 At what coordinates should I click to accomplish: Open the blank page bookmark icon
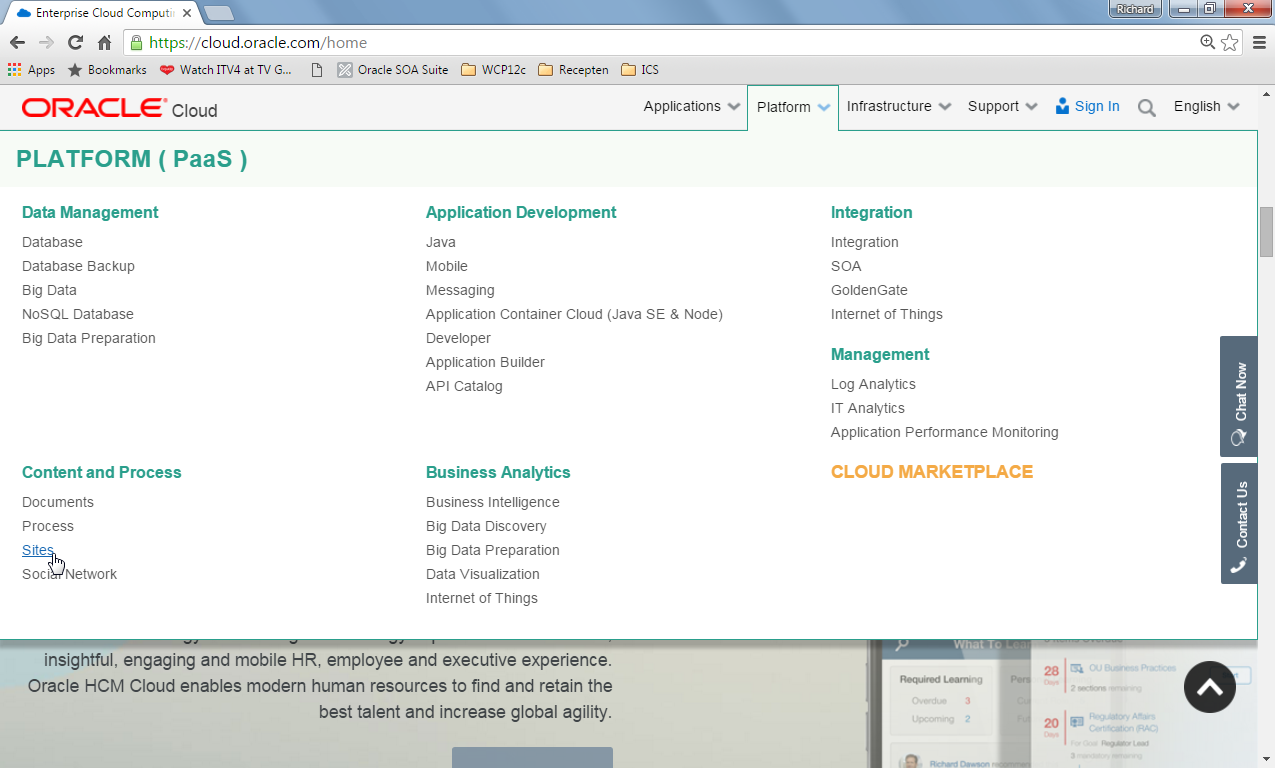click(x=317, y=70)
